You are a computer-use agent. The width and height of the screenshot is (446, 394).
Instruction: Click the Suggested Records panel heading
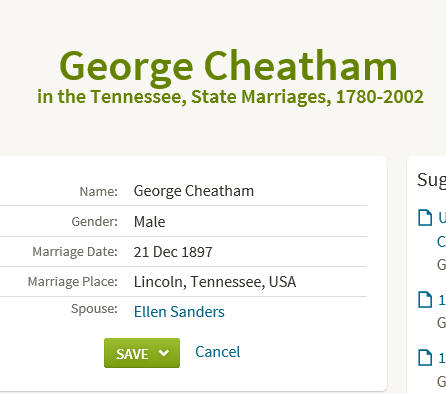pos(431,181)
